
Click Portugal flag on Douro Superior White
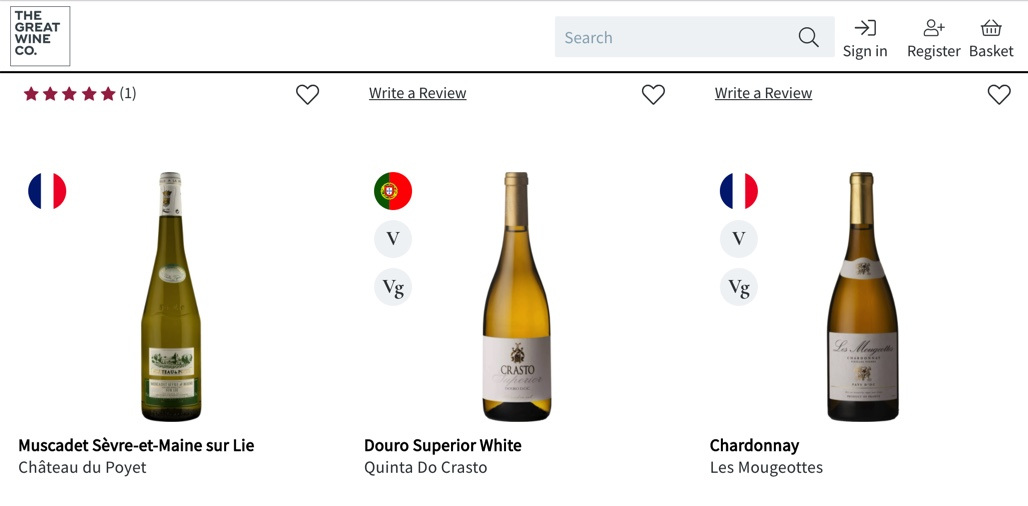coord(393,191)
